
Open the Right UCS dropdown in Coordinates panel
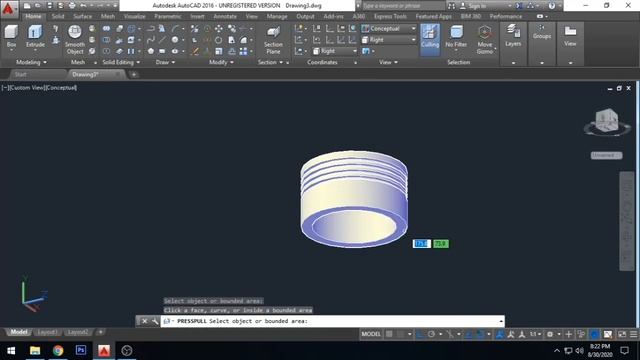[x=335, y=51]
